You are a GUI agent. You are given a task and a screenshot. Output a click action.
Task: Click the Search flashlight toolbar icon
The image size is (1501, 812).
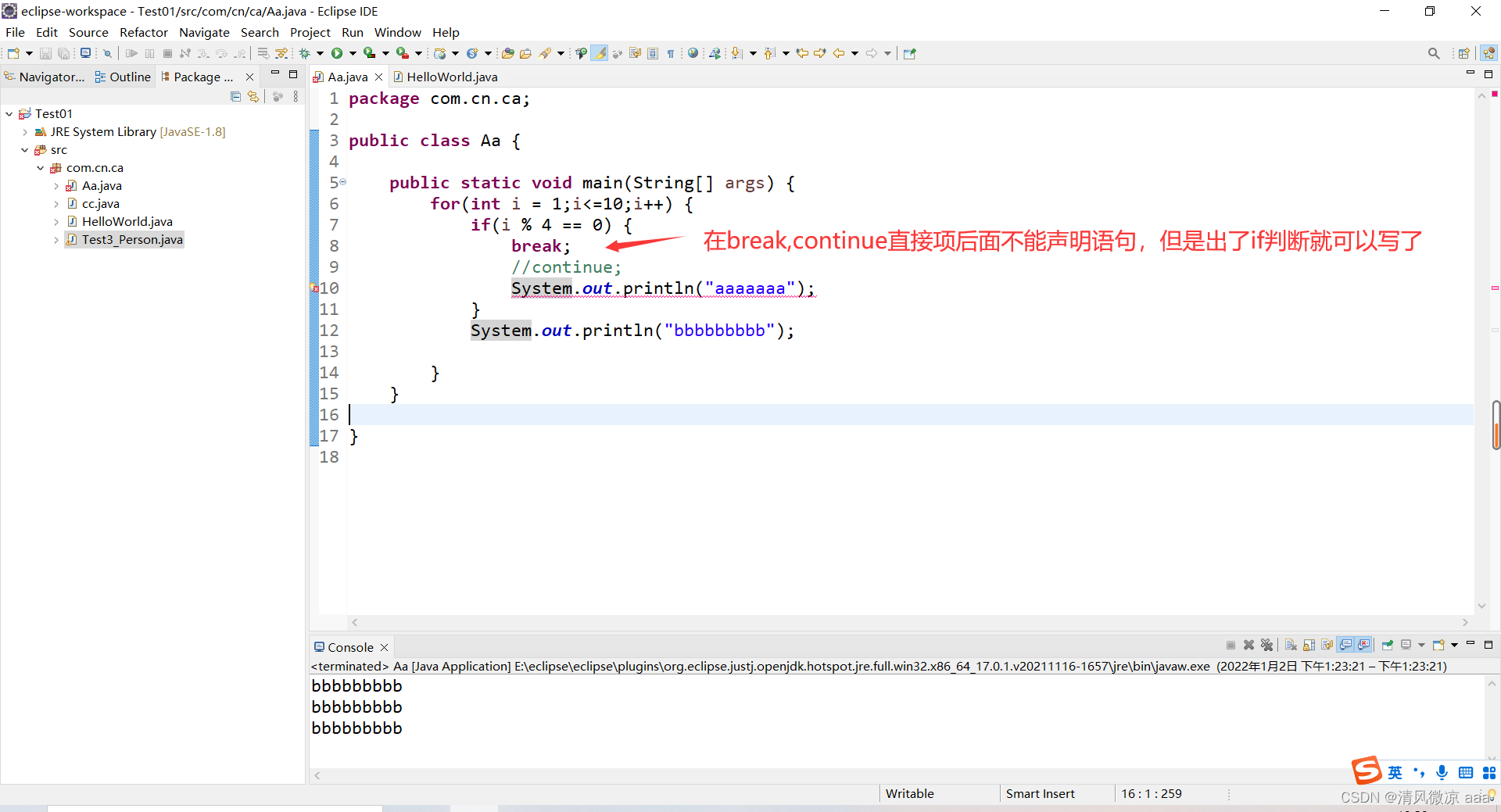point(545,53)
